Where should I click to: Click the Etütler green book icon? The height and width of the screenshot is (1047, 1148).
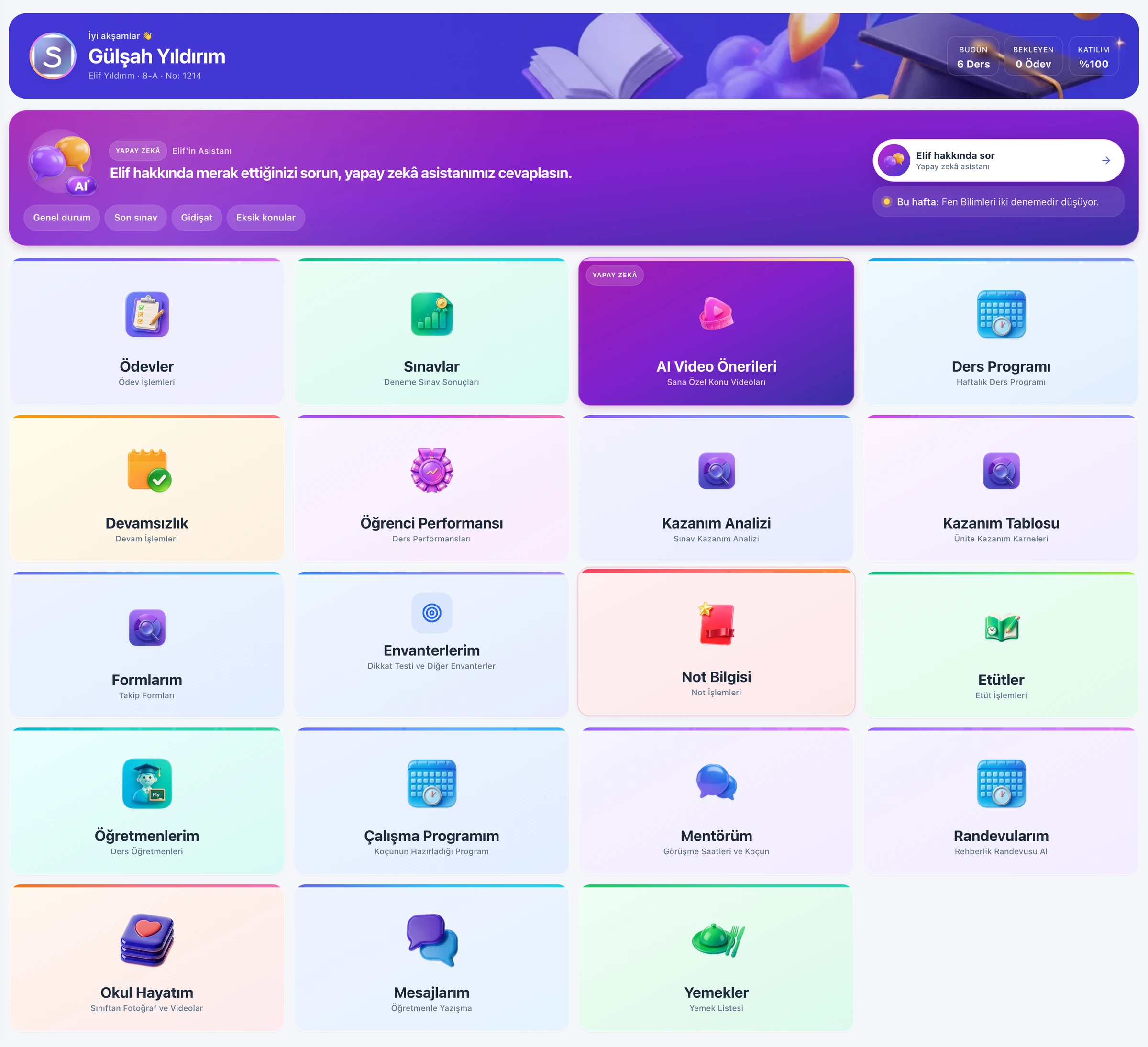coord(1001,628)
